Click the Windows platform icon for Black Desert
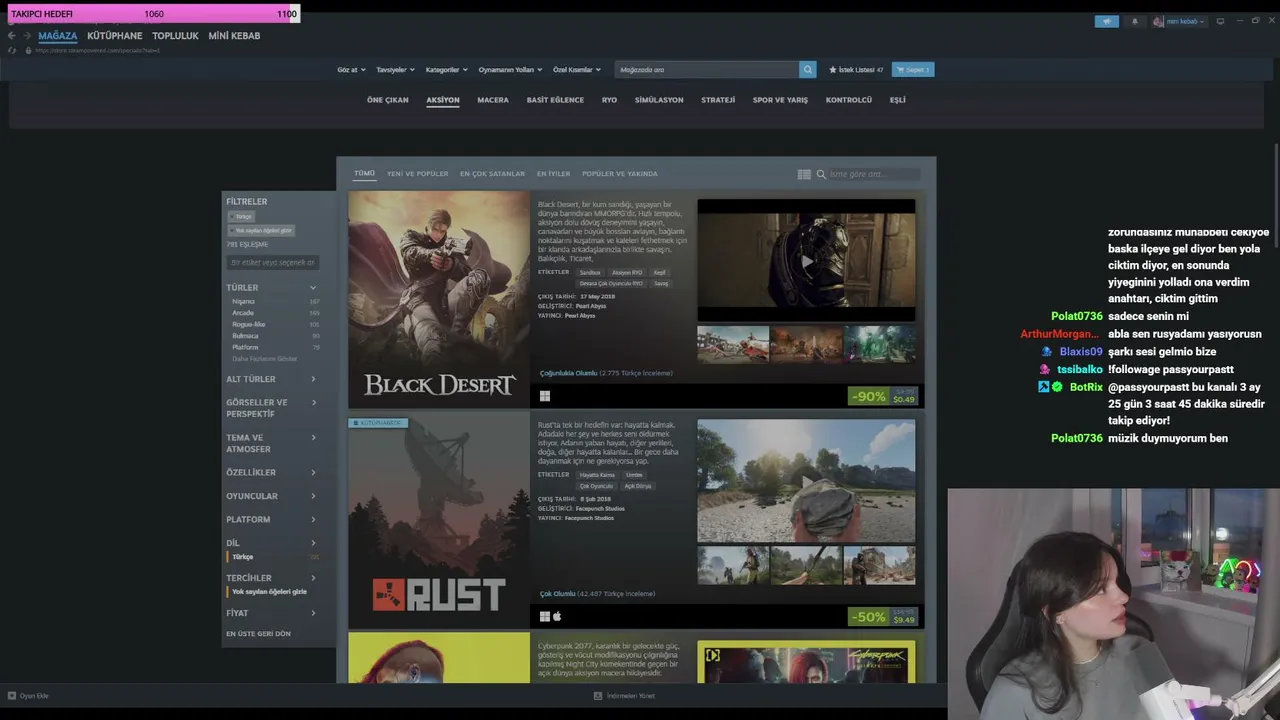This screenshot has width=1280, height=720. [x=545, y=396]
